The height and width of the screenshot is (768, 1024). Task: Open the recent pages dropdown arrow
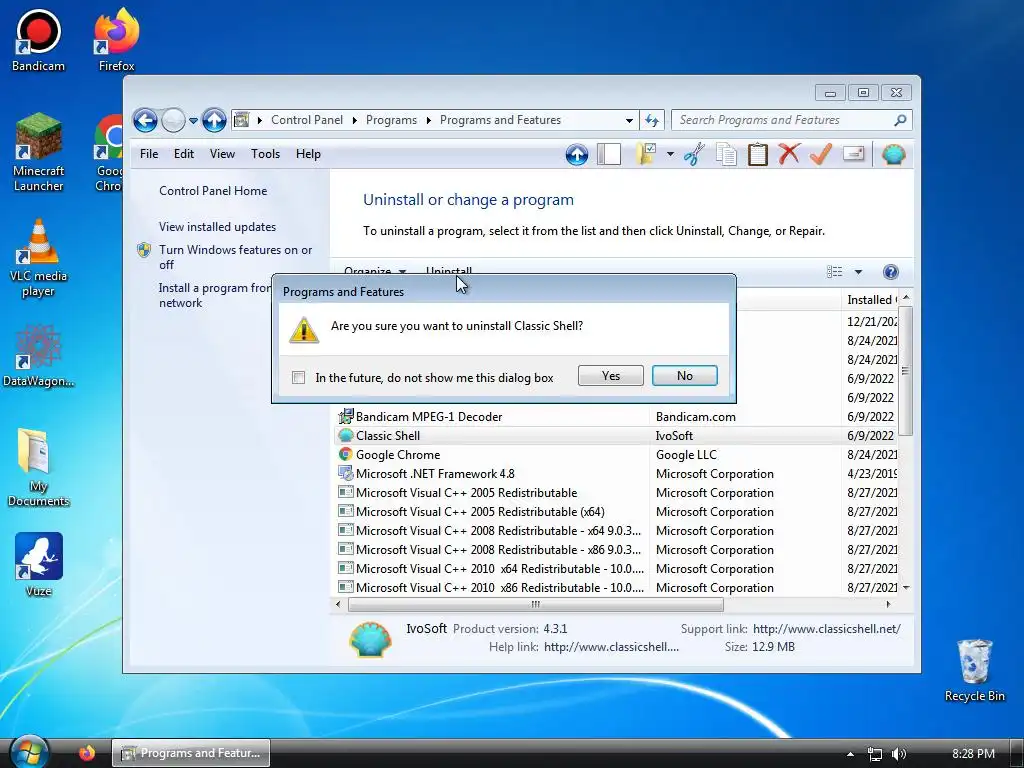[193, 120]
